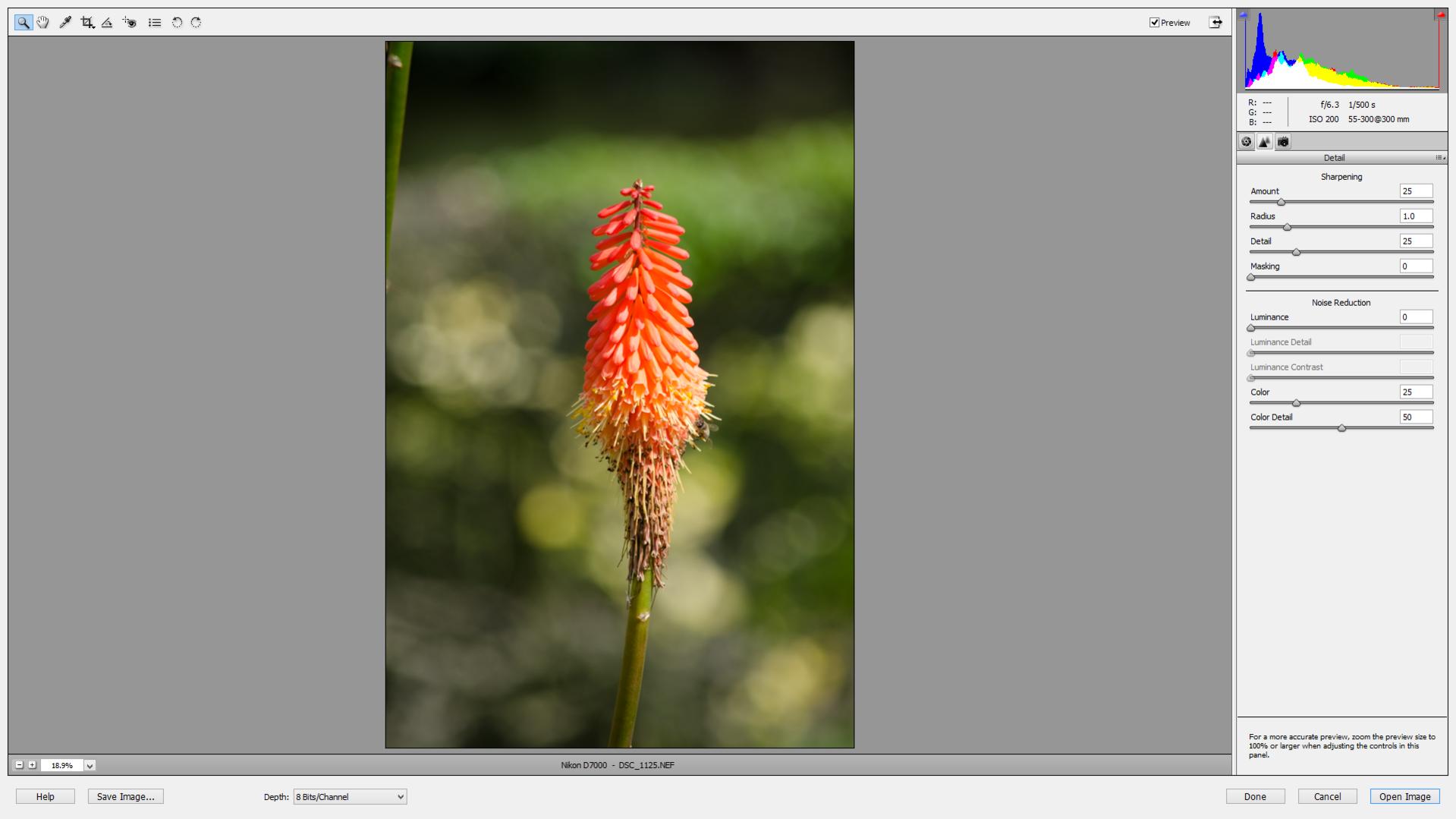Toggle shadow clipping warning in histogram

(x=1244, y=14)
